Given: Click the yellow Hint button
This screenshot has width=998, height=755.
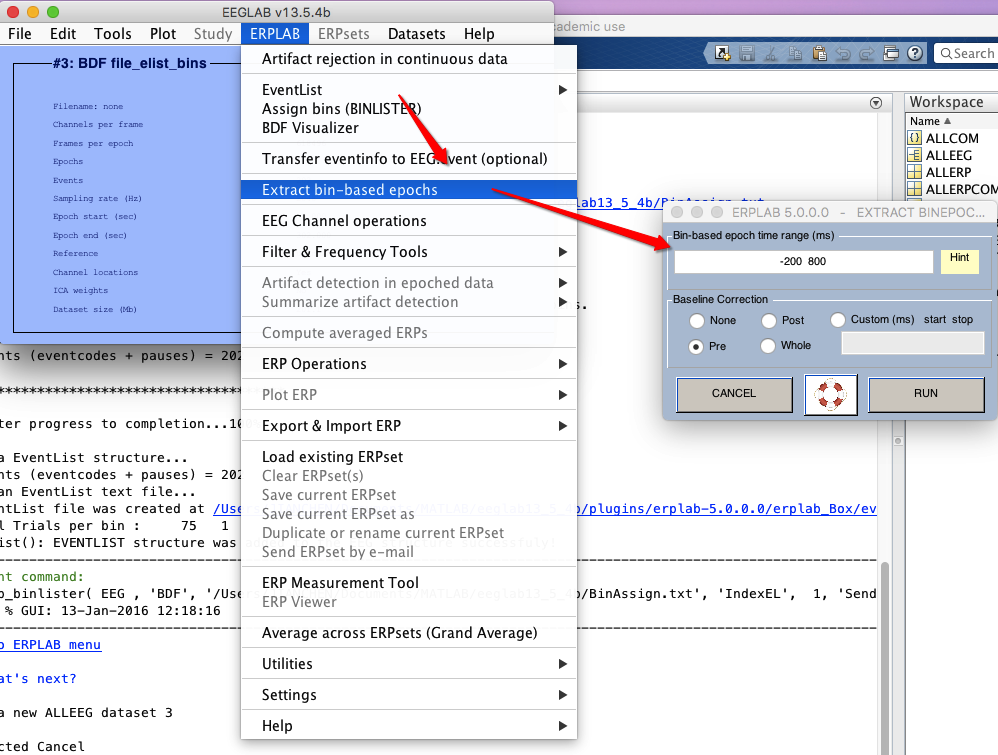Looking at the screenshot, I should 960,261.
